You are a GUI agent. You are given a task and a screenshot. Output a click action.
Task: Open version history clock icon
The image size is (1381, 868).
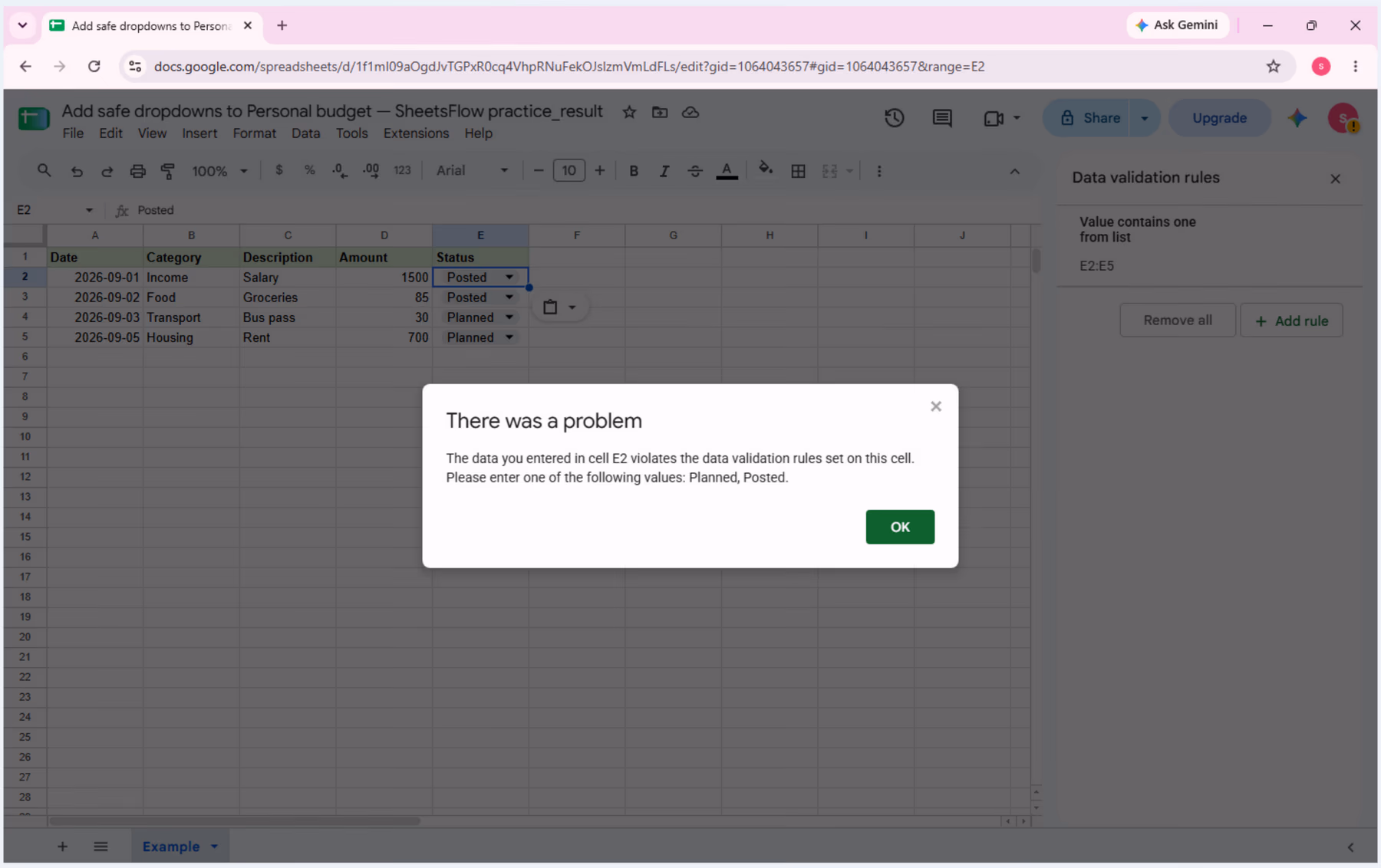click(894, 118)
